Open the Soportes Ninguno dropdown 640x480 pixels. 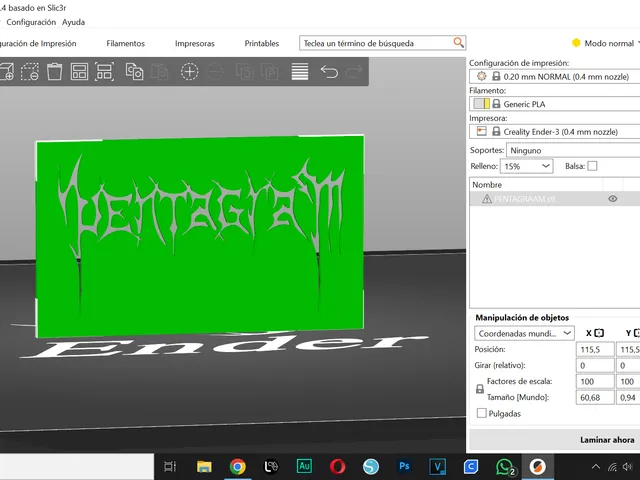pyautogui.click(x=573, y=150)
